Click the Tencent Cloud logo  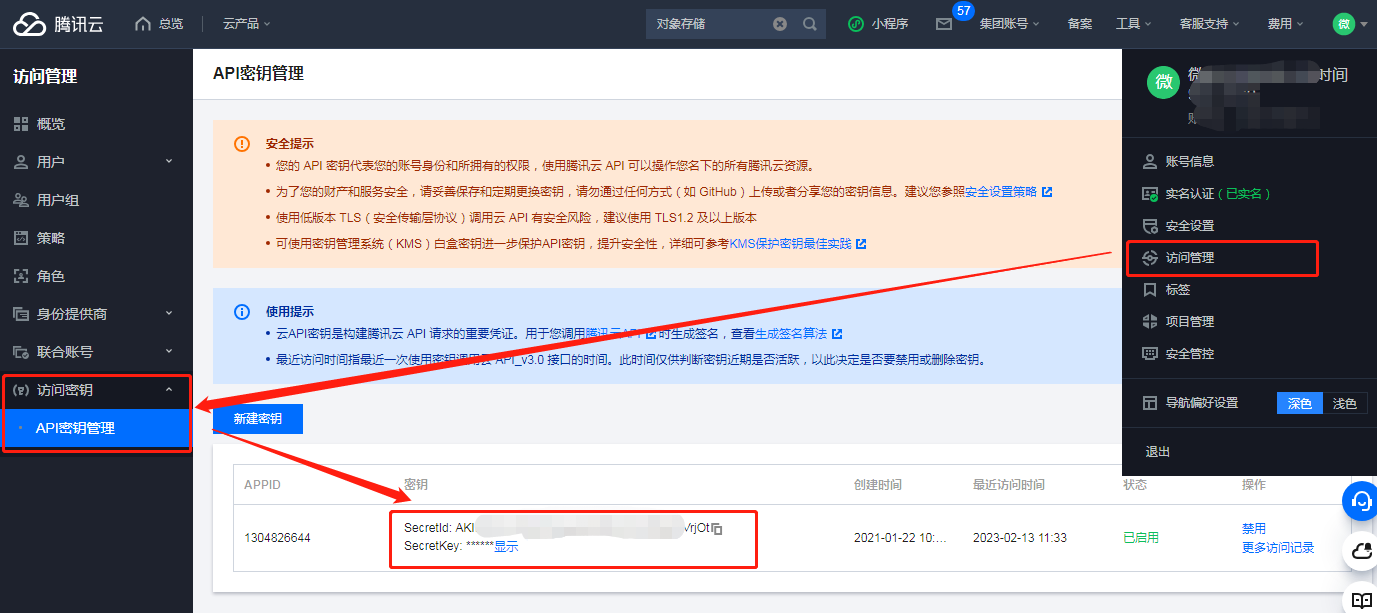click(58, 24)
